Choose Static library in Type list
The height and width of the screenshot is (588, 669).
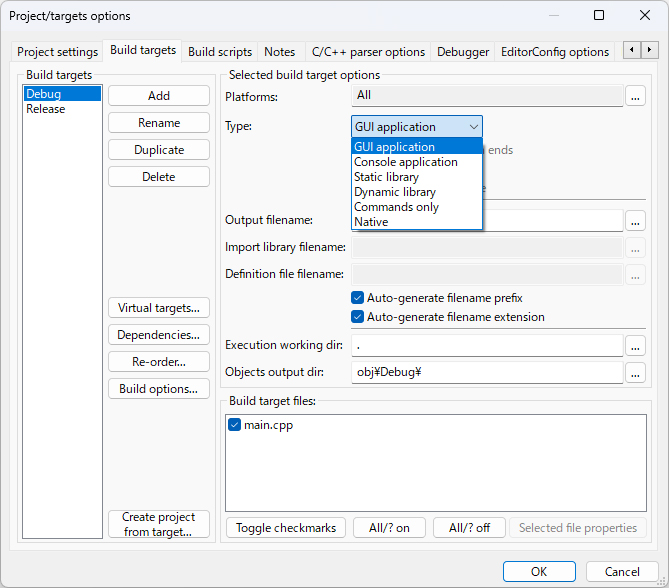417,177
